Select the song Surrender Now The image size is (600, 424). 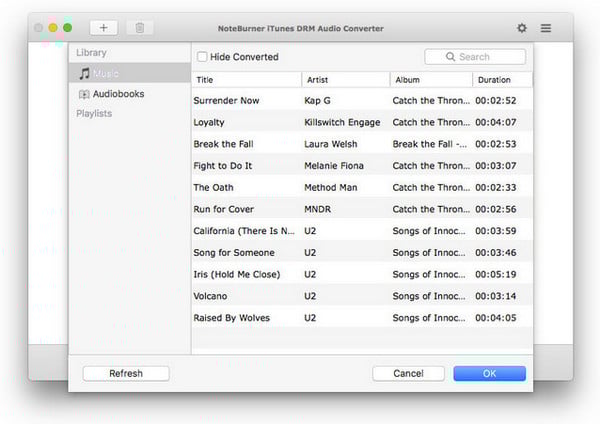click(x=226, y=101)
